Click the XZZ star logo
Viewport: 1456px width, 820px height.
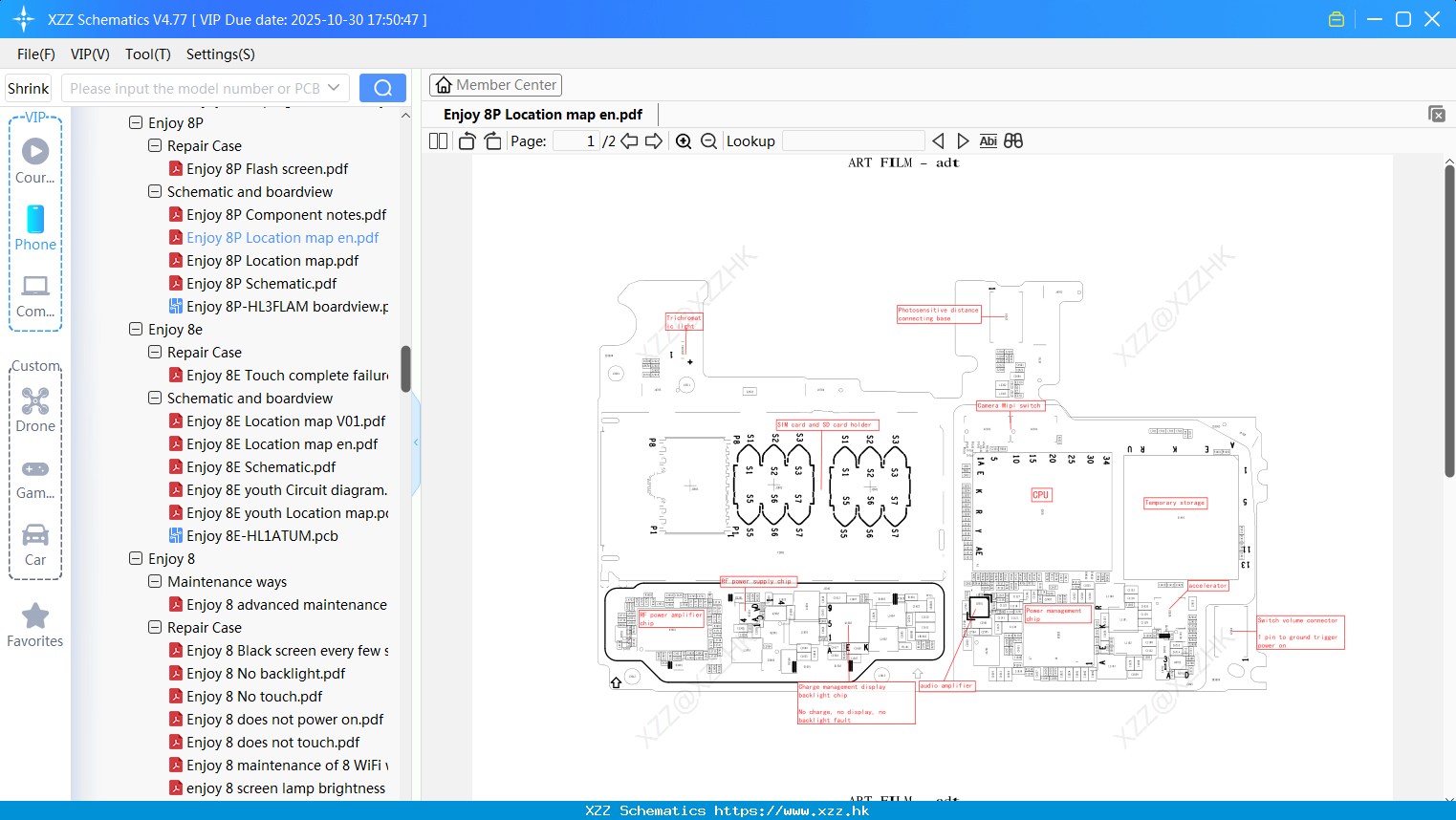24,19
